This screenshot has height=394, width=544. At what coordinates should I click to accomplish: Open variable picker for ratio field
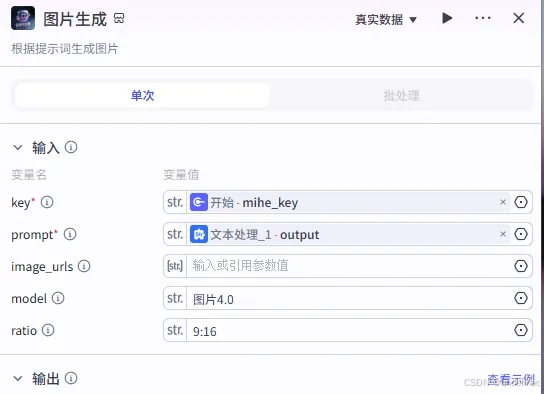click(521, 330)
